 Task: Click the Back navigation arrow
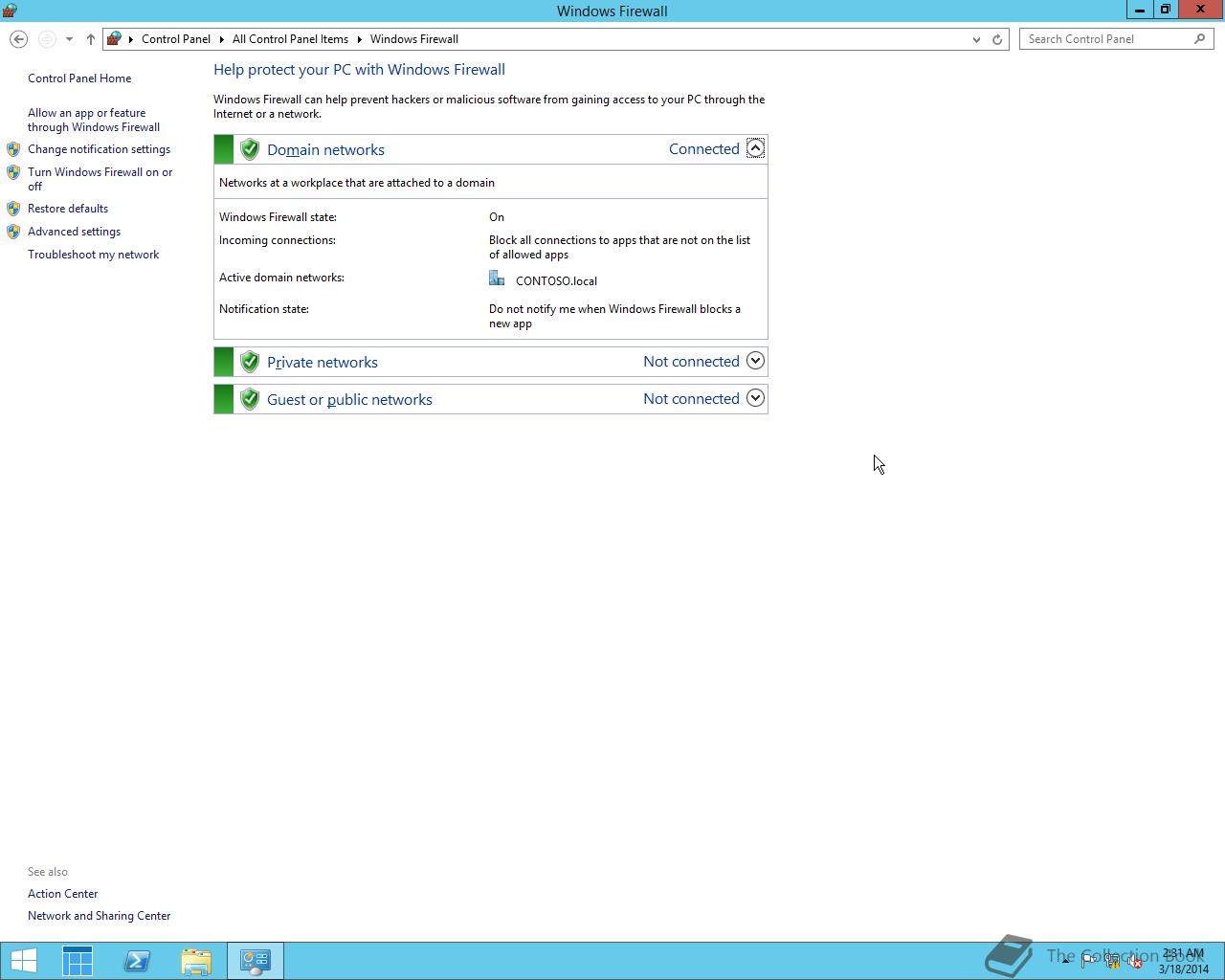pos(18,39)
